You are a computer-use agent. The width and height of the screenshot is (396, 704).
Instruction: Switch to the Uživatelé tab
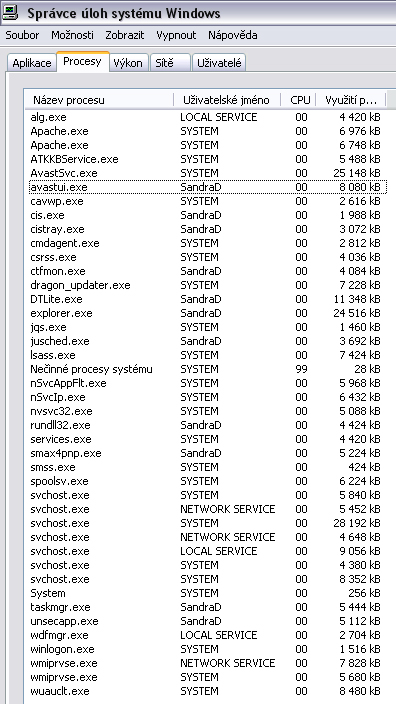click(219, 63)
